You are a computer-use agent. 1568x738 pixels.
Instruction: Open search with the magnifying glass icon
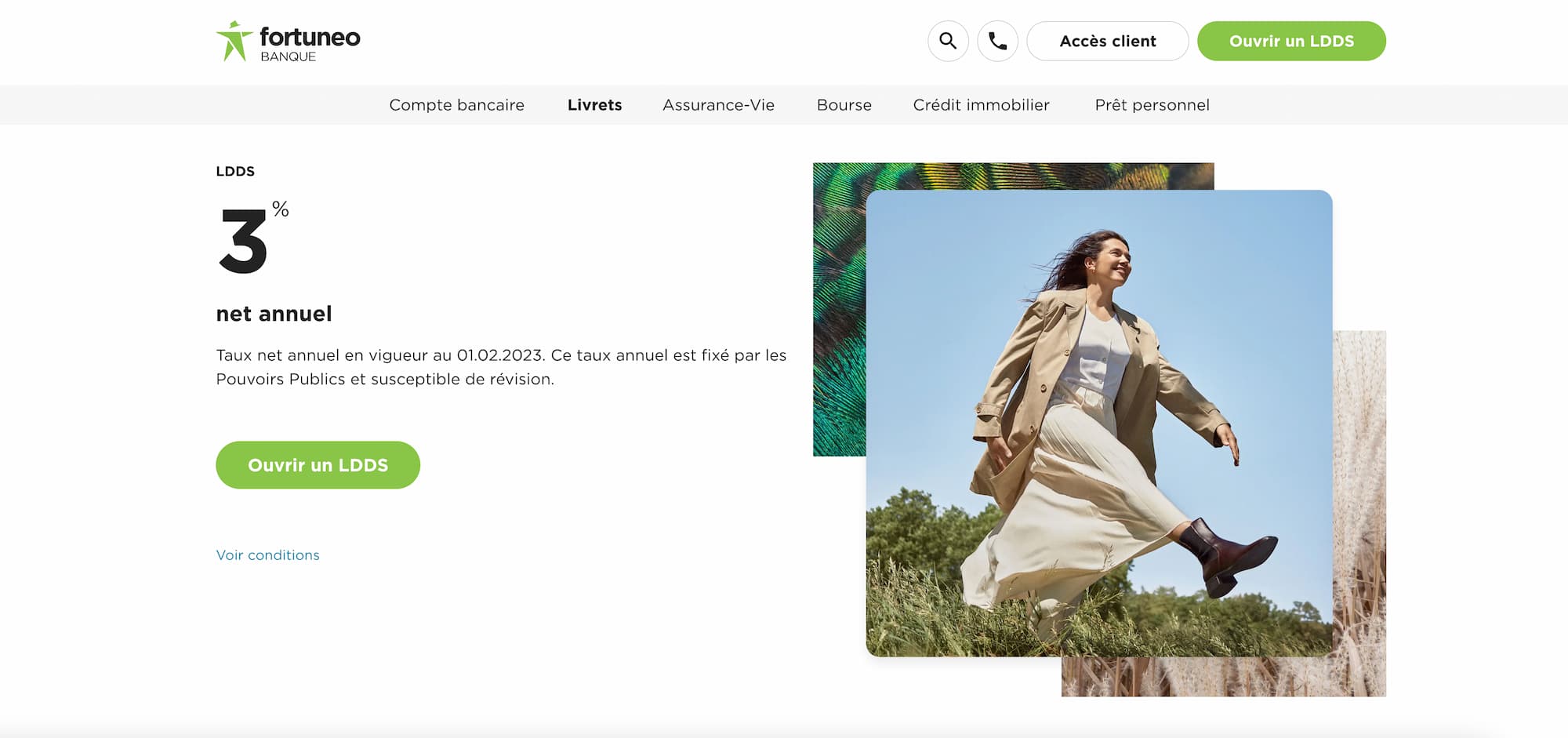click(x=948, y=41)
